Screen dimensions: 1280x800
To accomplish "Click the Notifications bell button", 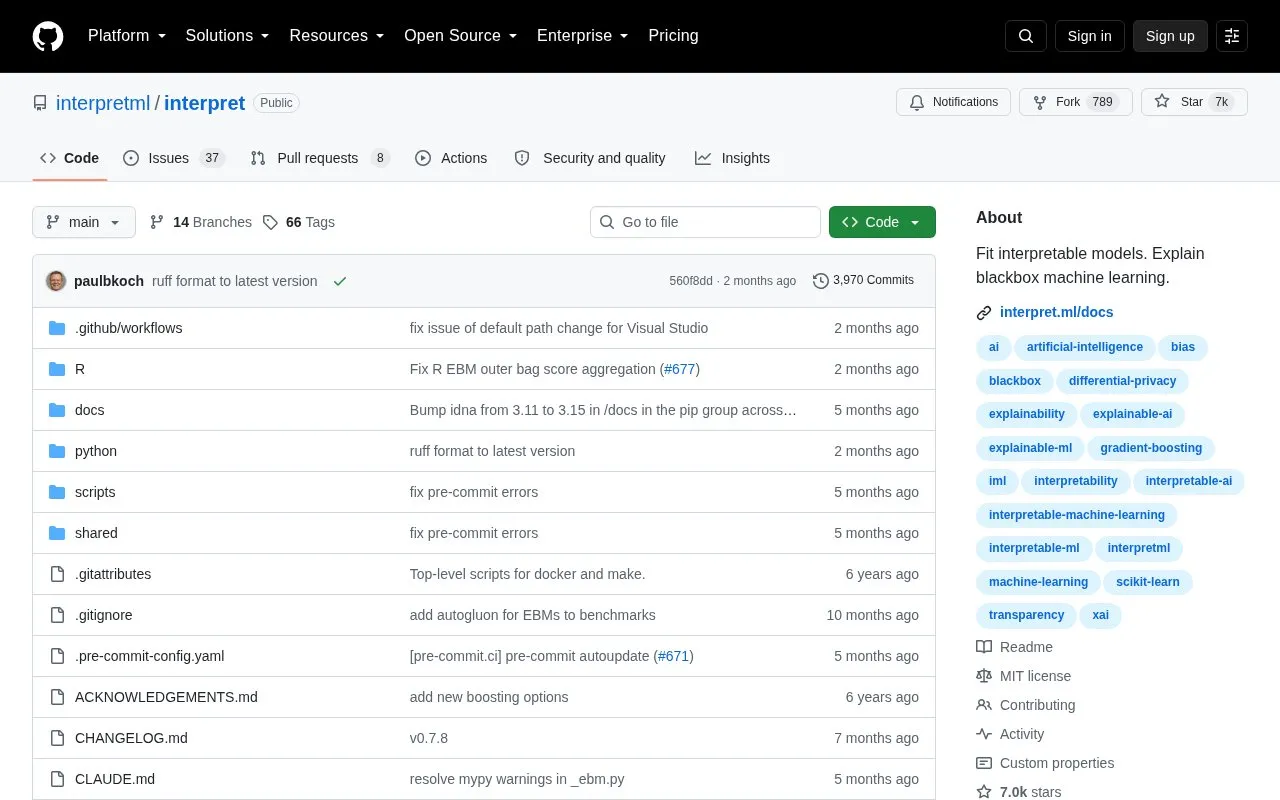I will tap(954, 102).
